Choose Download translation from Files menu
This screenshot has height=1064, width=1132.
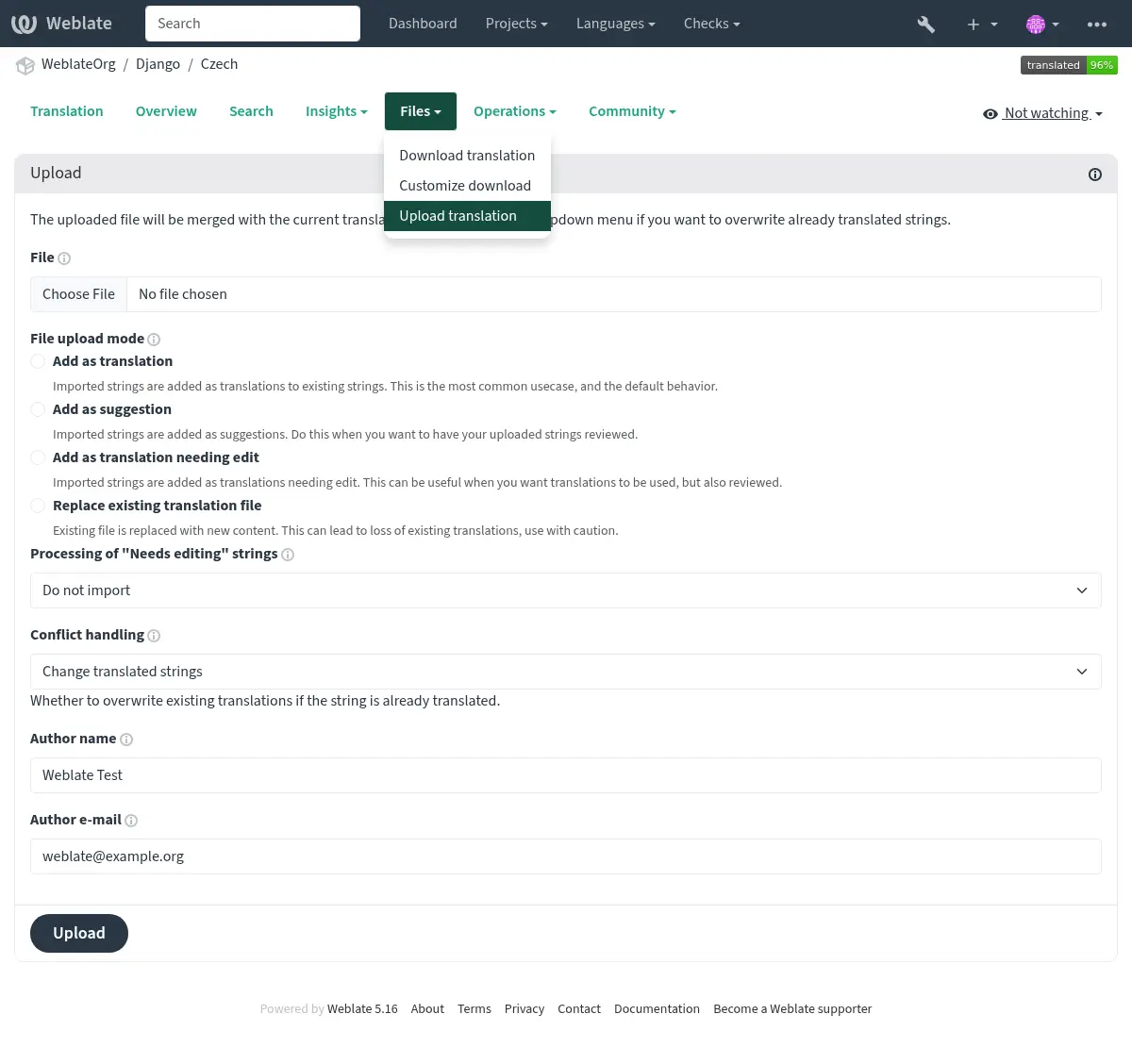[x=466, y=156]
